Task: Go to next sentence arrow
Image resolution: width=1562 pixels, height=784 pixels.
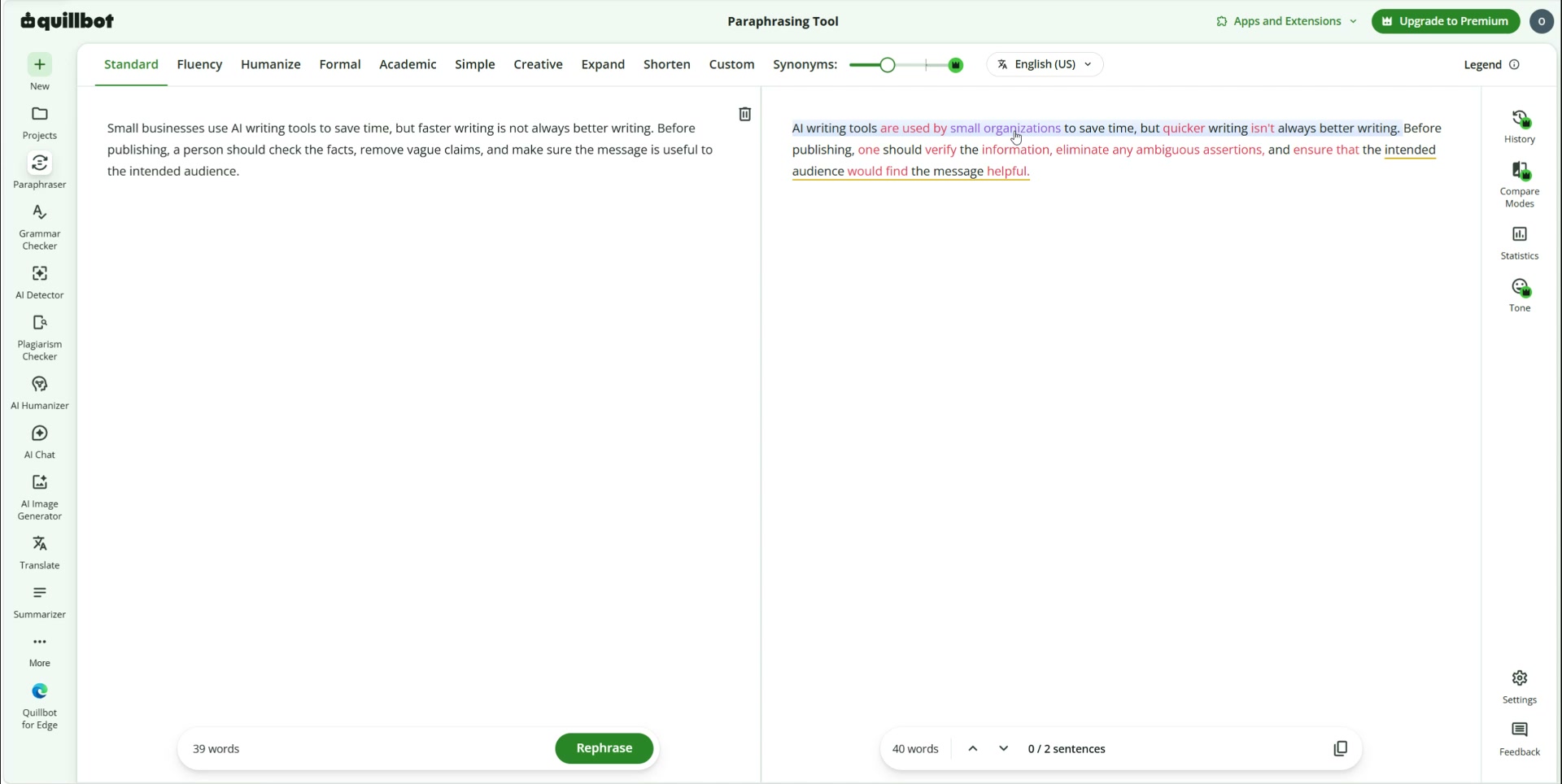Action: point(1003,749)
